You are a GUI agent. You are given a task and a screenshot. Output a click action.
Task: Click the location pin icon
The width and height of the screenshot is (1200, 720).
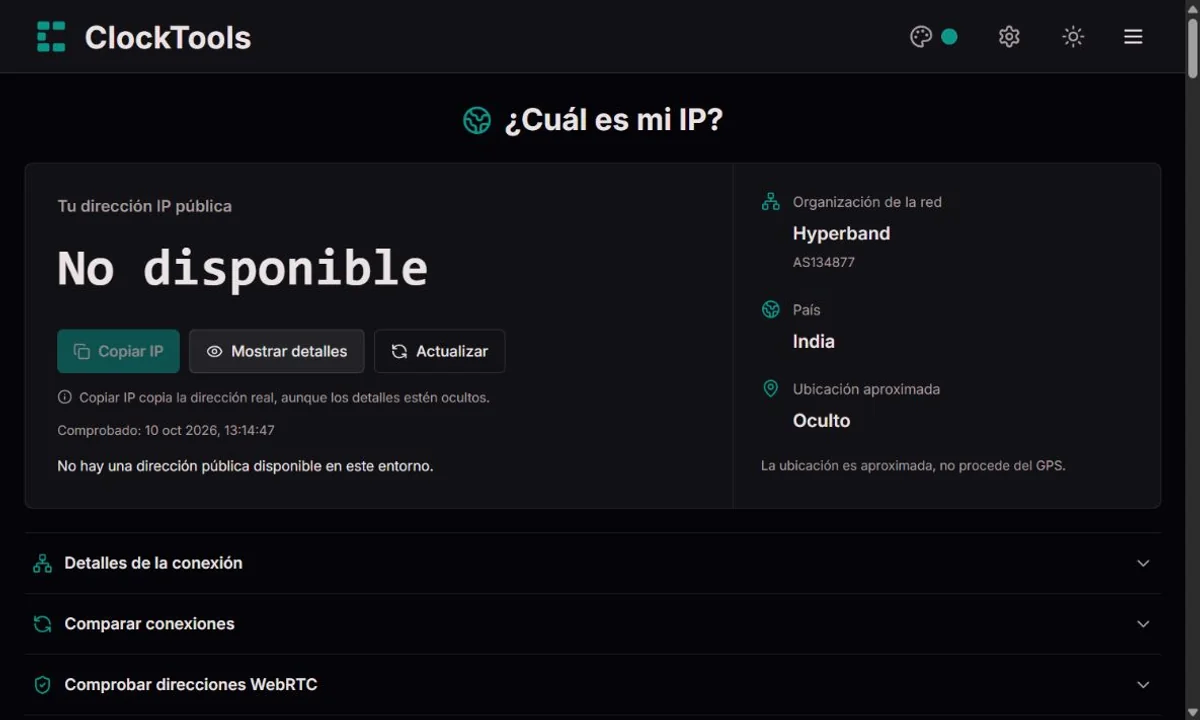(770, 389)
